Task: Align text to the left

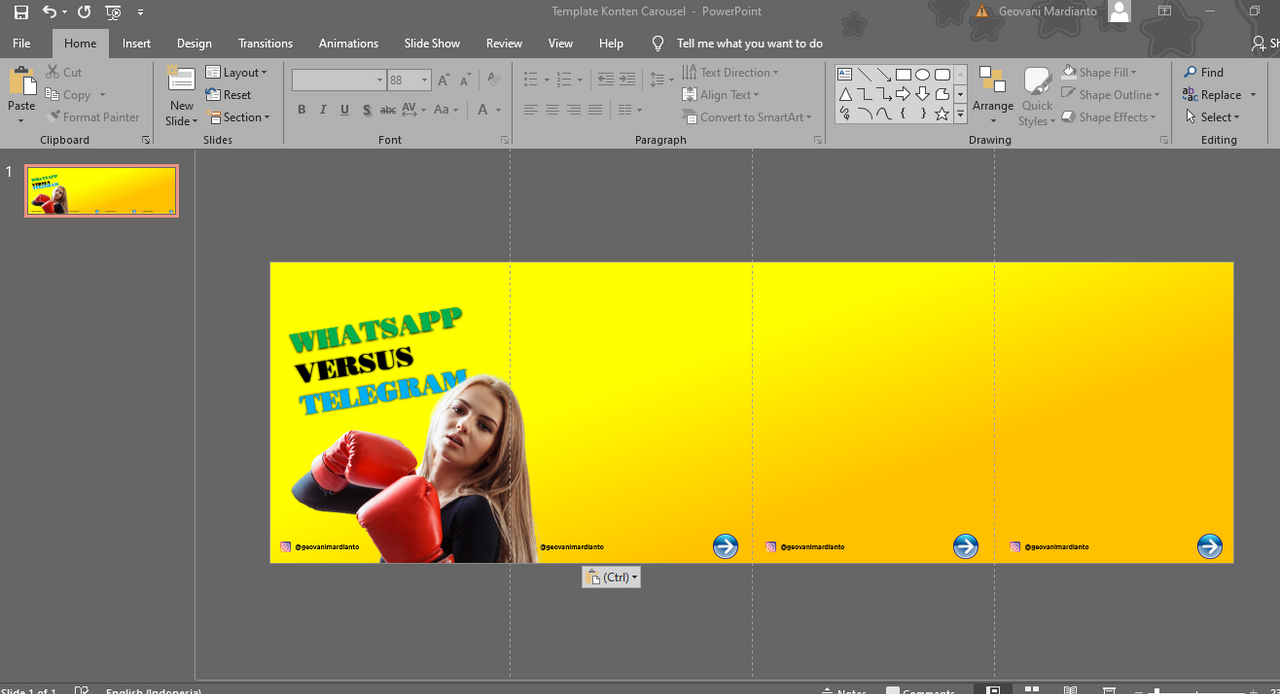Action: click(x=530, y=110)
